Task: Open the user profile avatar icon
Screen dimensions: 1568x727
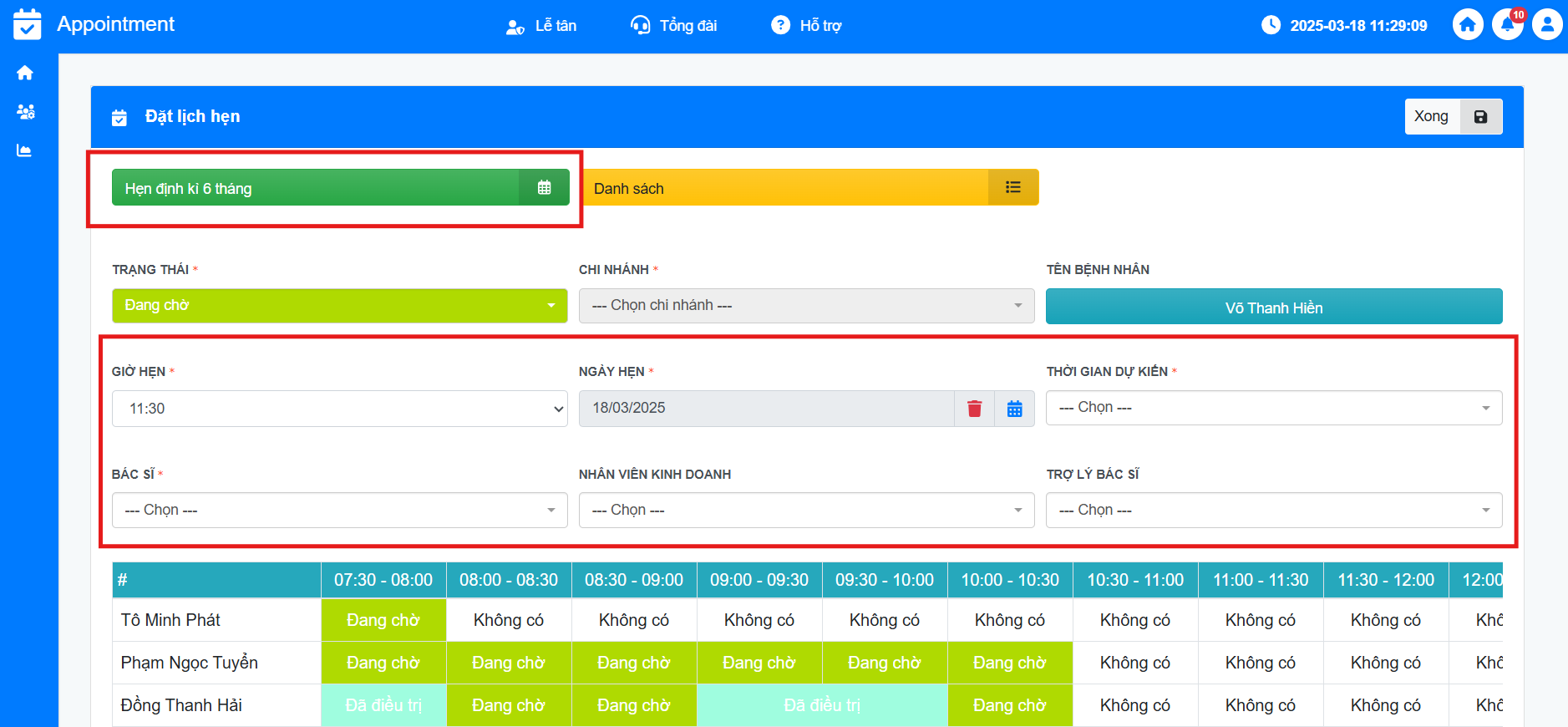Action: [x=1546, y=25]
